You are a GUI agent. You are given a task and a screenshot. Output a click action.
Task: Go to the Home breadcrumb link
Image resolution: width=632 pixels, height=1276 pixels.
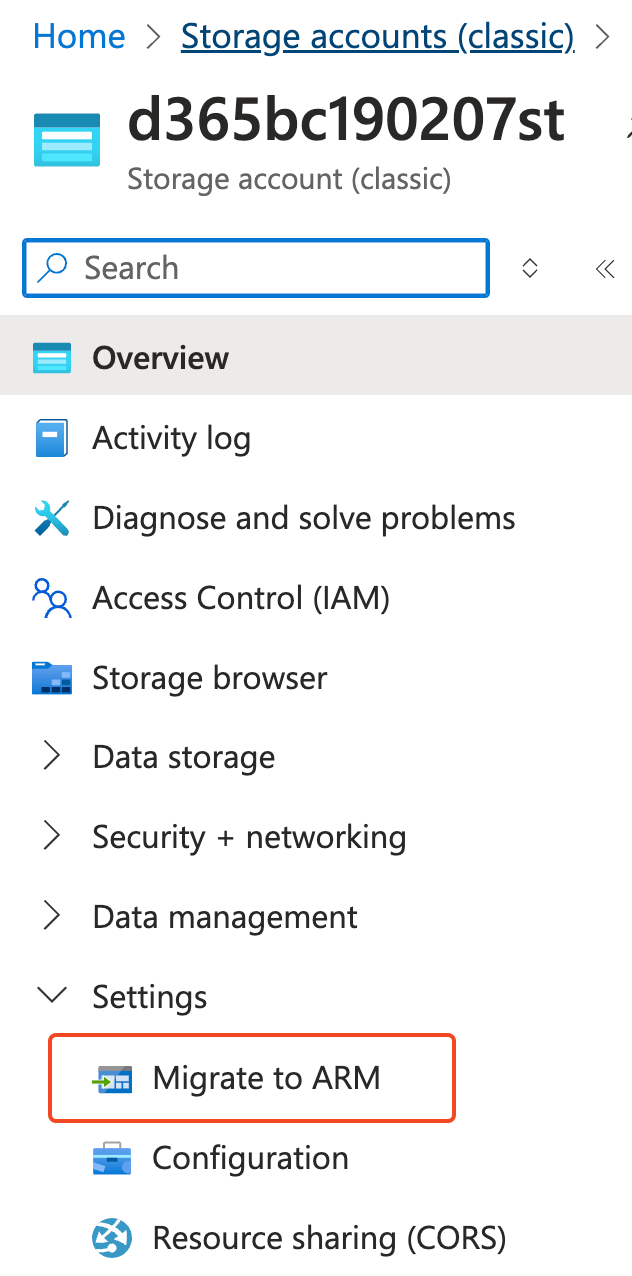click(79, 37)
